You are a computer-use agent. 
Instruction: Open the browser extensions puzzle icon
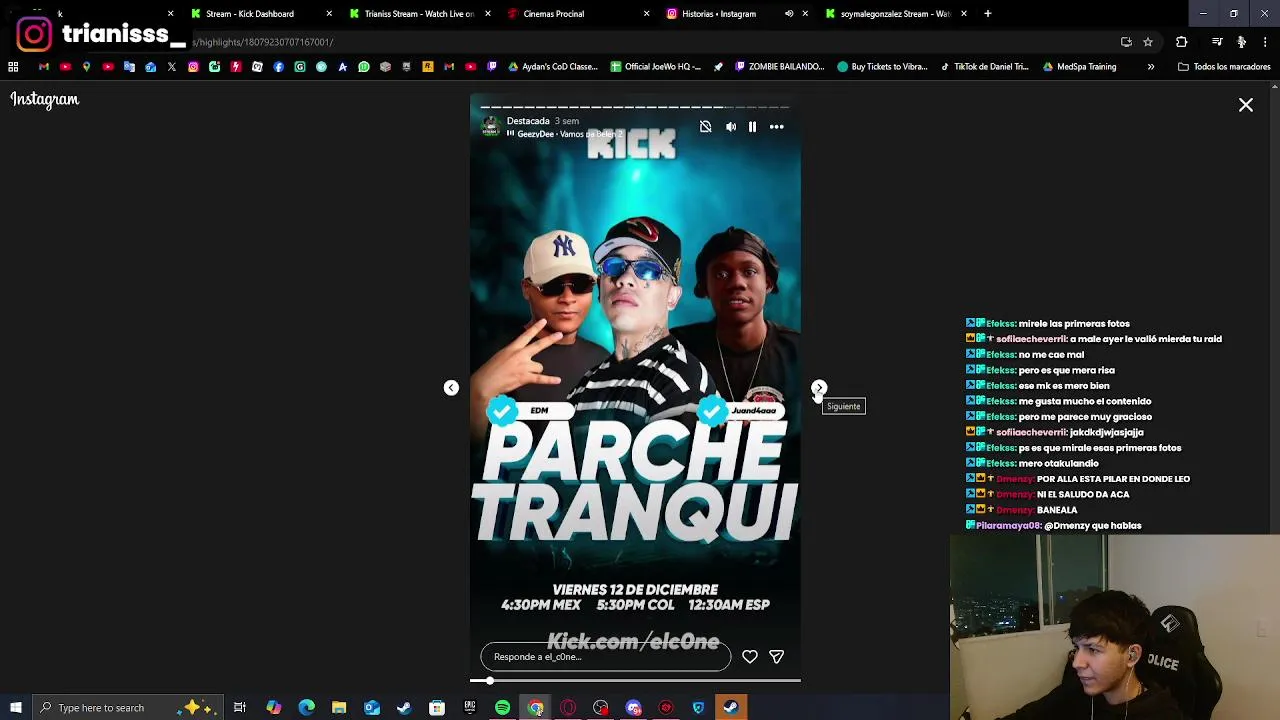pos(1181,42)
